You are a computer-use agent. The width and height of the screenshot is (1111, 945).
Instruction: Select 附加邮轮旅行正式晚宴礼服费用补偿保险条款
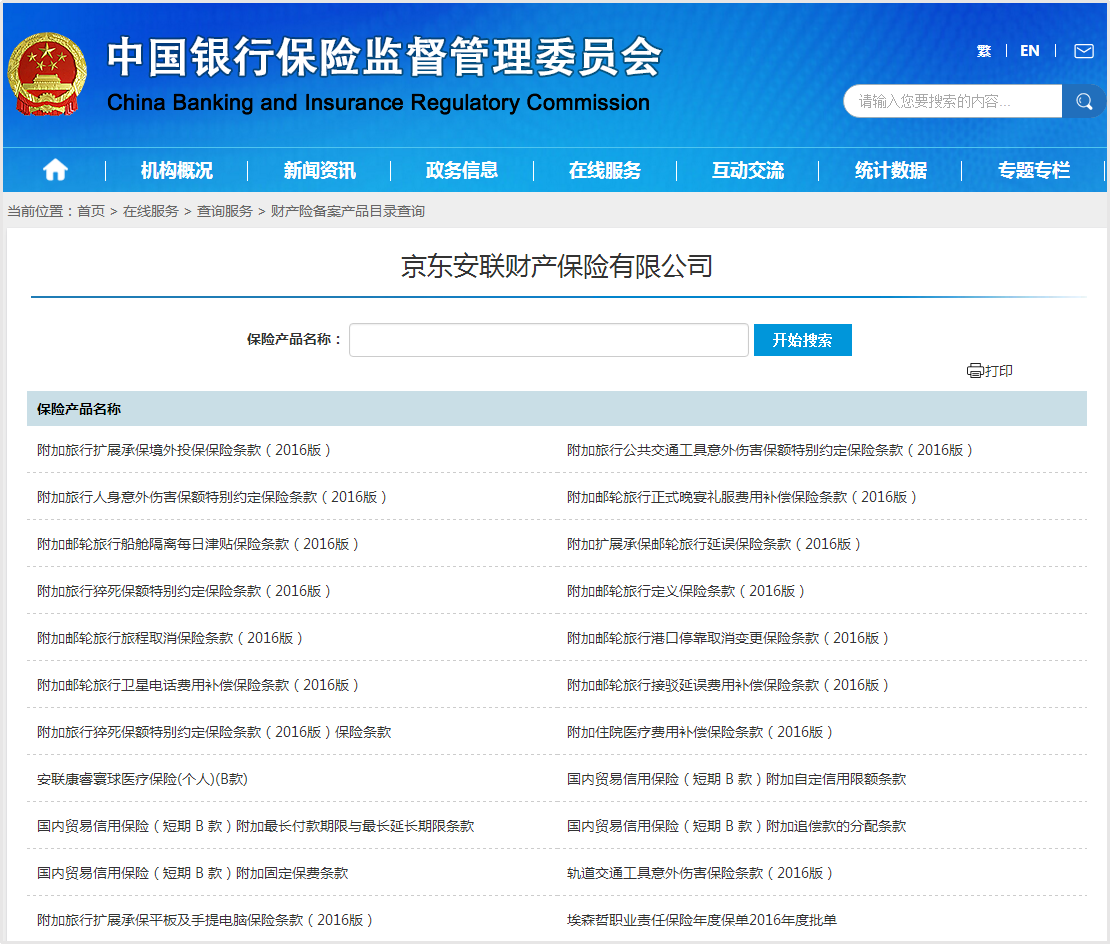(742, 497)
